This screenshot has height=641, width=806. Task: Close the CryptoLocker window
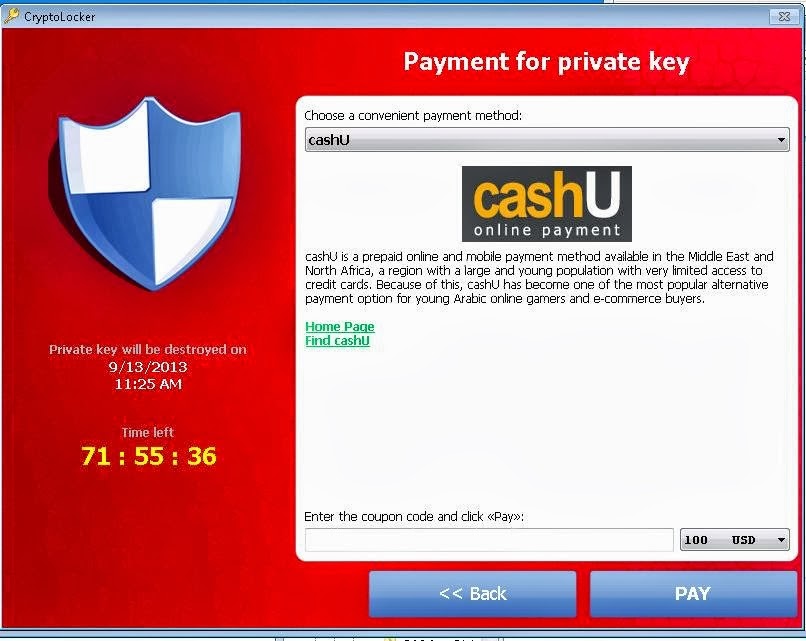click(x=784, y=16)
